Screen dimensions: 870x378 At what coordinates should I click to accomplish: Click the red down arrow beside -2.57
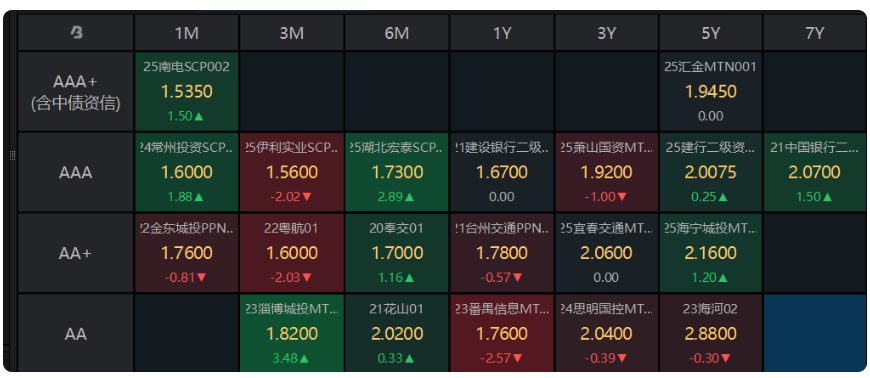pos(518,359)
